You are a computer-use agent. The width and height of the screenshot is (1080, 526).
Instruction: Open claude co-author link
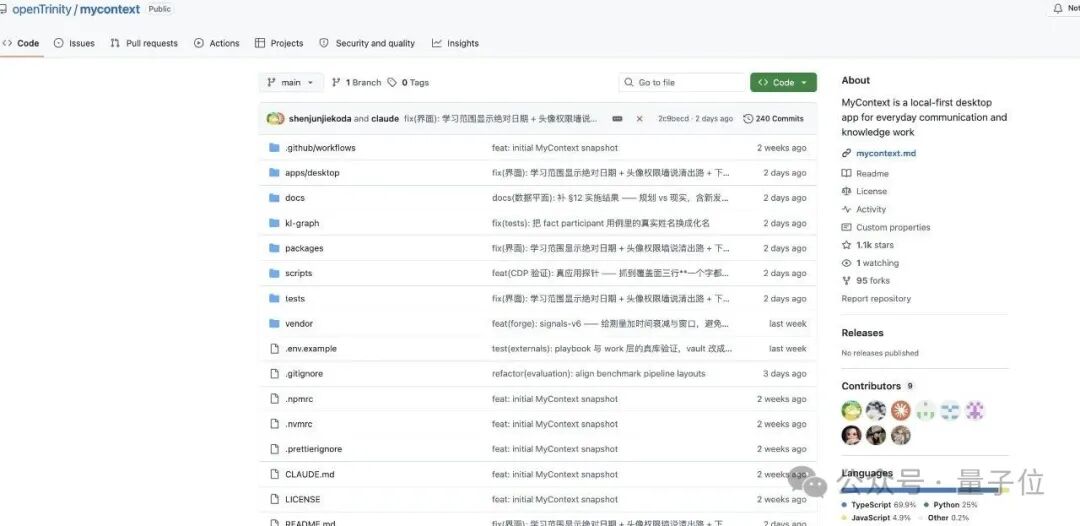(x=385, y=119)
